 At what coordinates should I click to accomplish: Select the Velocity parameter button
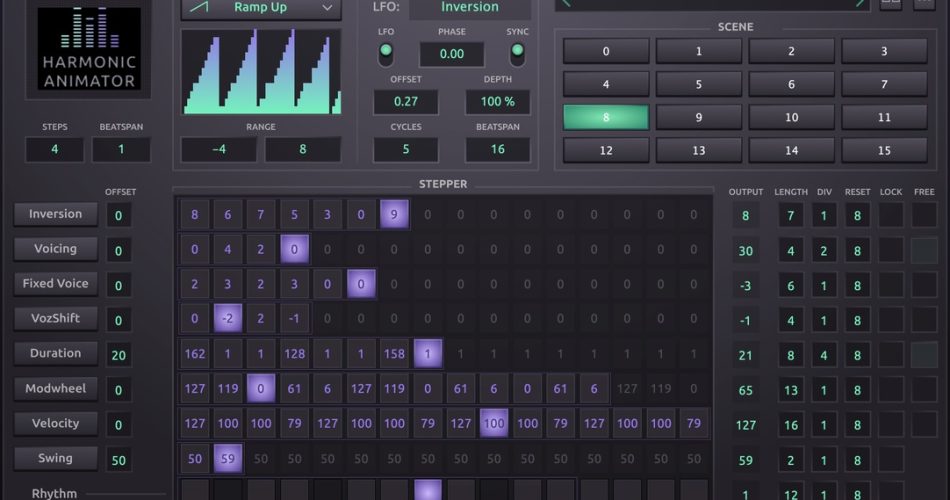(56, 423)
